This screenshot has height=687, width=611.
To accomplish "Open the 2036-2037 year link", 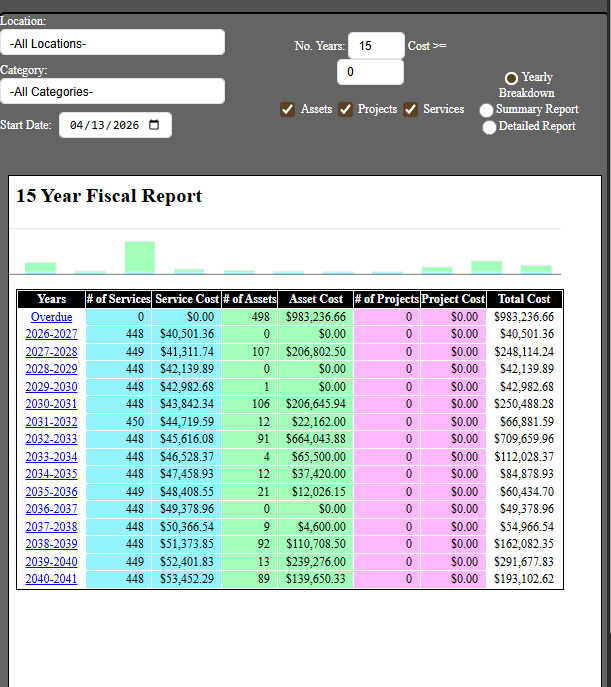I will [x=51, y=509].
